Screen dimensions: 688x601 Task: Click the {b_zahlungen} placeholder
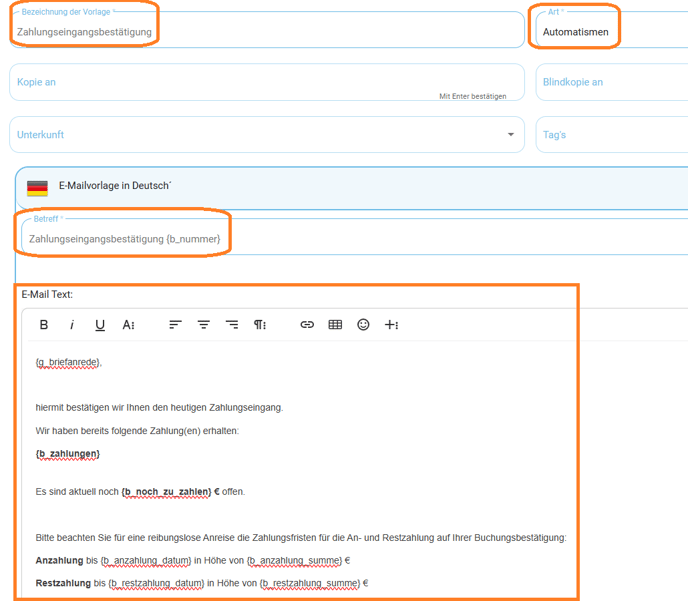click(68, 454)
